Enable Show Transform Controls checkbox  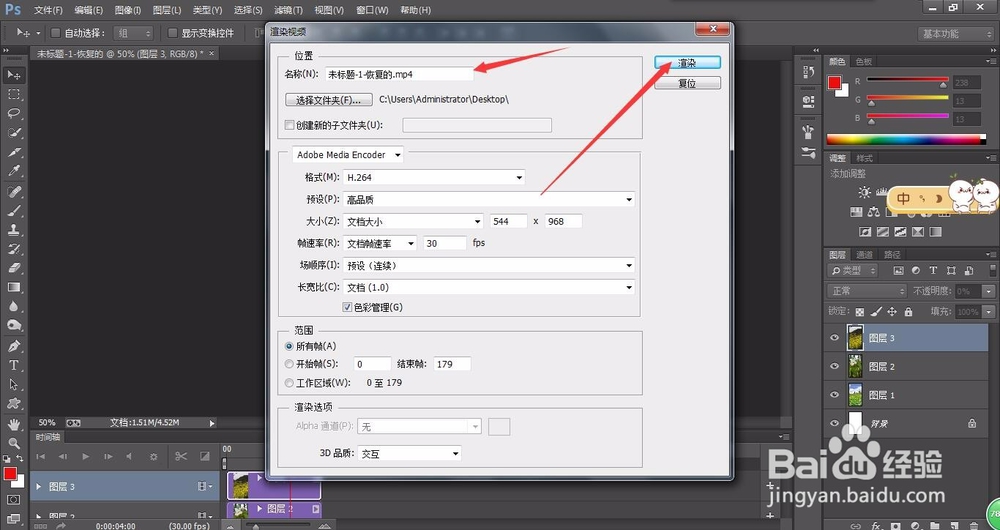click(172, 33)
